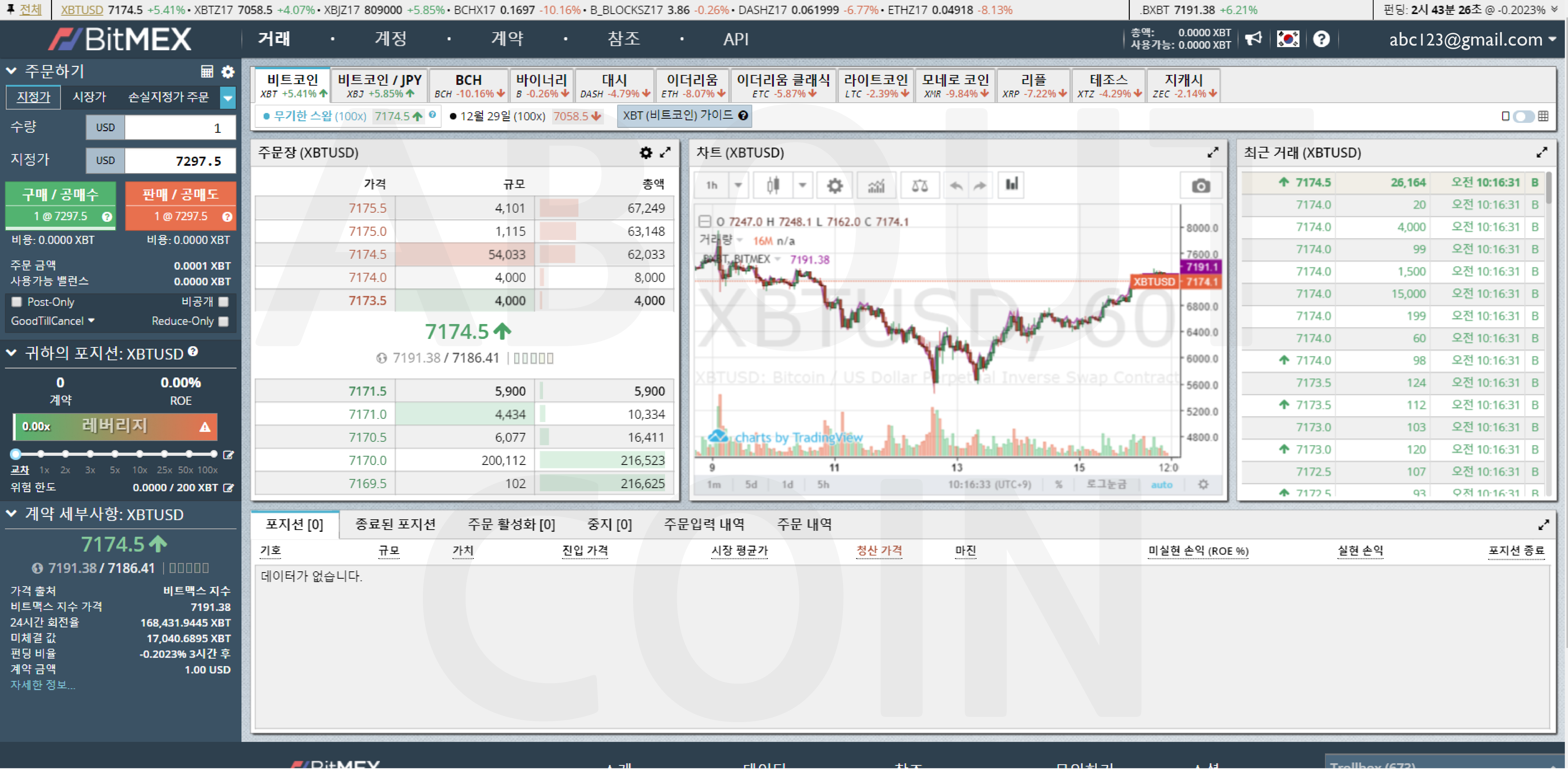Click the bar chart layout icon

click(x=1012, y=185)
